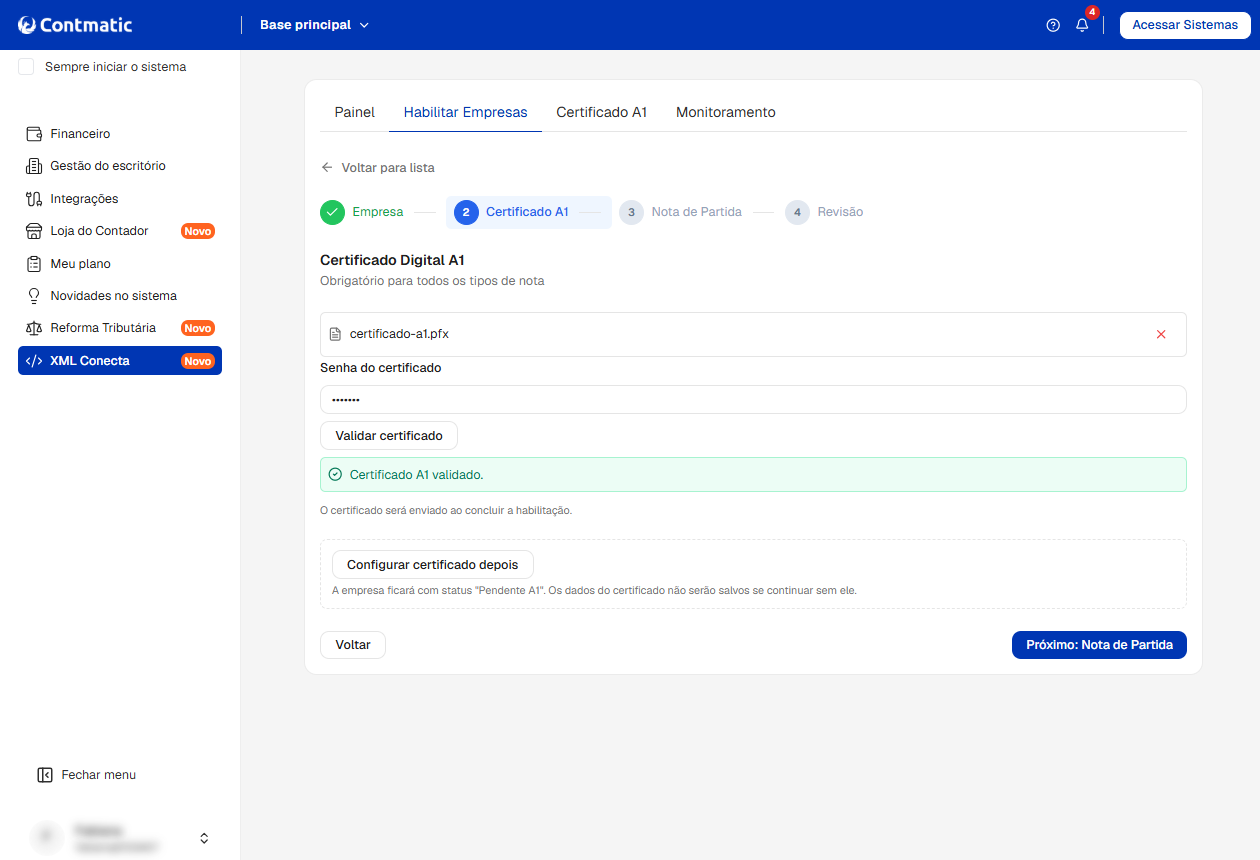Focus the Senha do certificado field

[753, 400]
